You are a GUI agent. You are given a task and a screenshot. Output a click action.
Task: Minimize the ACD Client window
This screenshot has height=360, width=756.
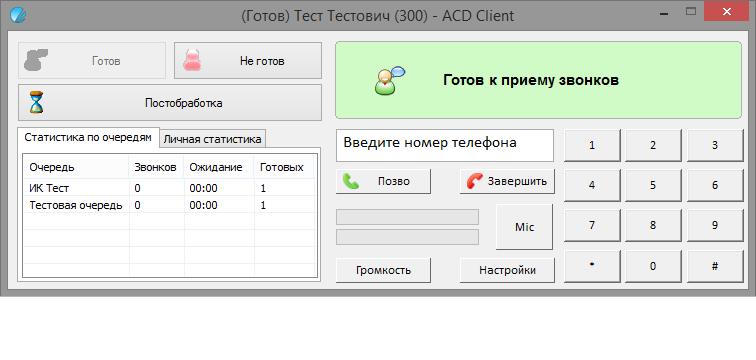click(665, 13)
